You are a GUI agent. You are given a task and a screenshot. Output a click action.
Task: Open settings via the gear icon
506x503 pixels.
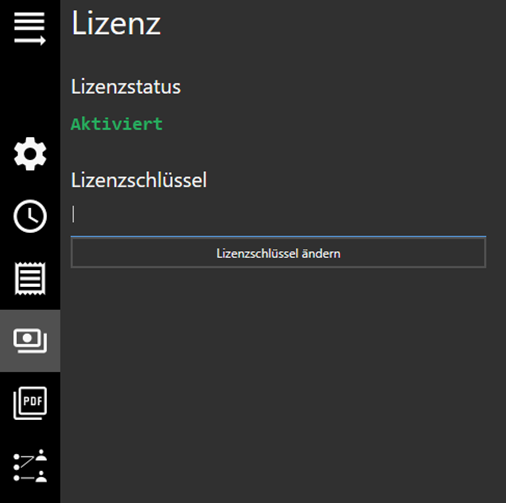(30, 154)
